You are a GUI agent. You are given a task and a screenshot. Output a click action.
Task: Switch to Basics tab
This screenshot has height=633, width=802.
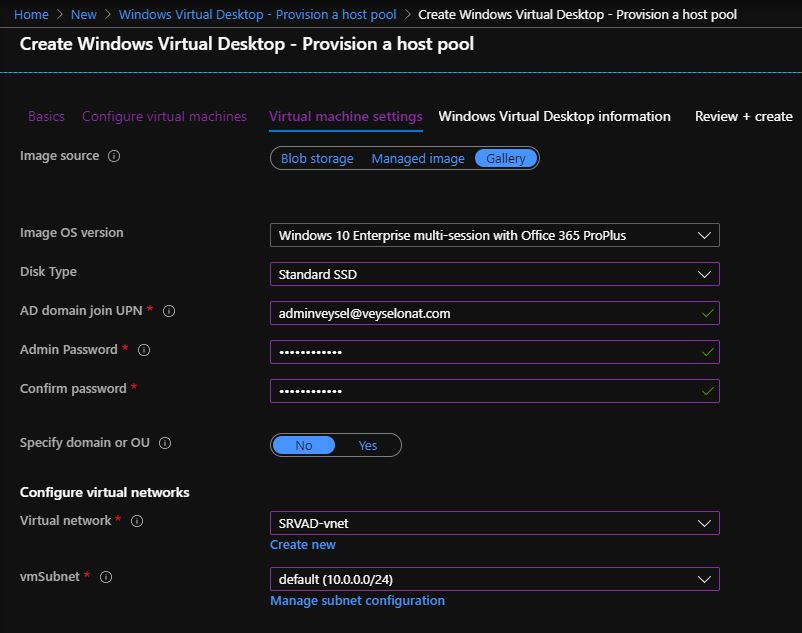46,117
